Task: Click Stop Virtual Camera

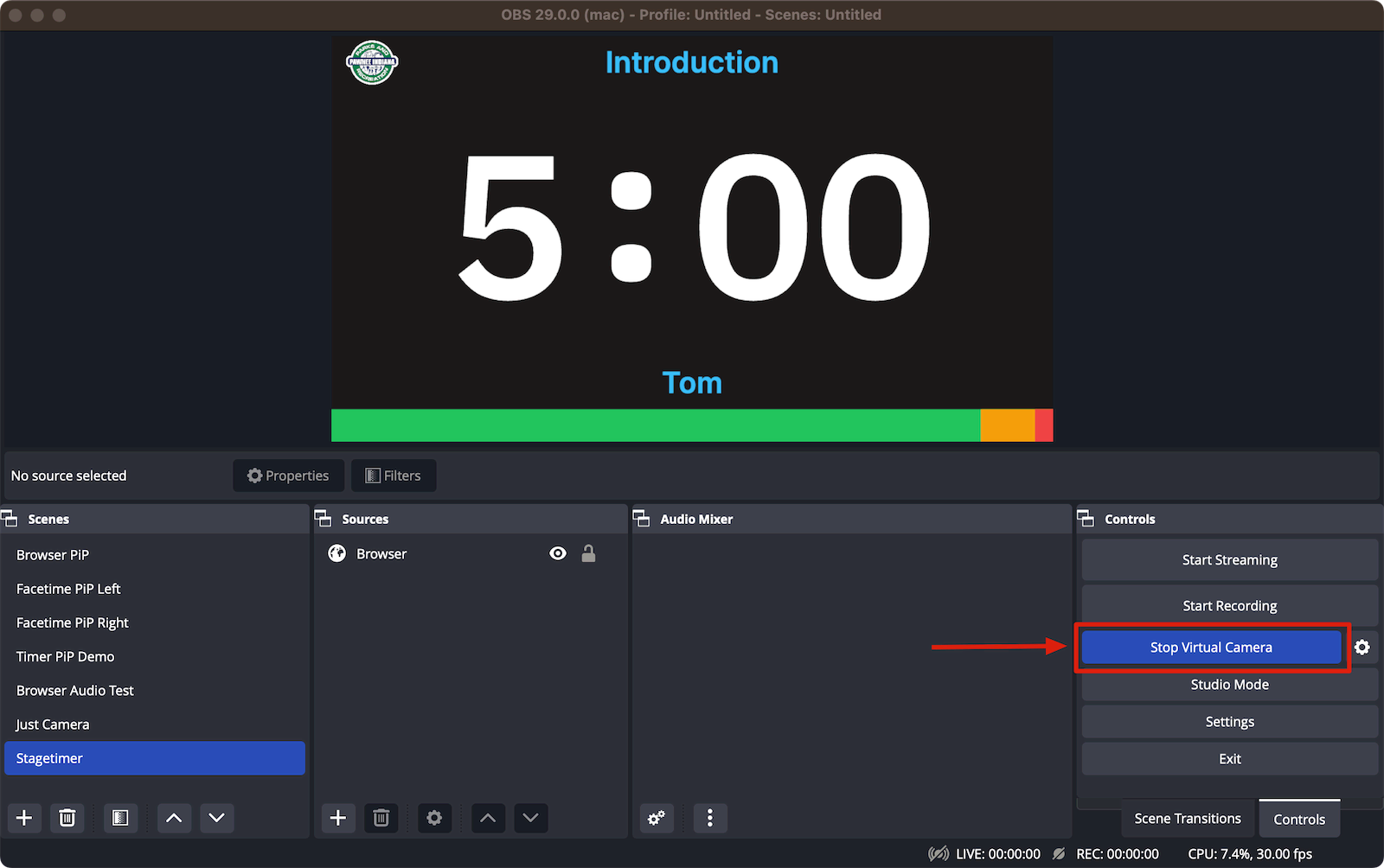Action: tap(1210, 647)
